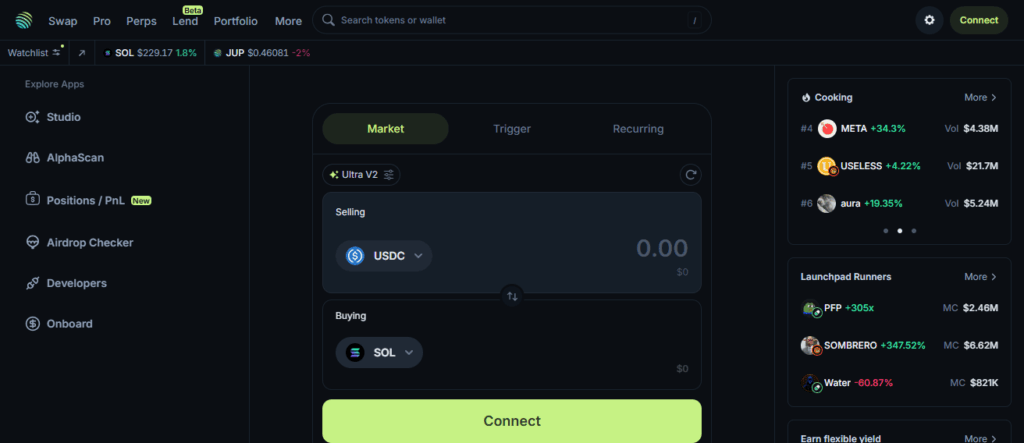This screenshot has width=1024, height=443.
Task: Open AlphaScan in the sidebar
Action: (x=75, y=157)
